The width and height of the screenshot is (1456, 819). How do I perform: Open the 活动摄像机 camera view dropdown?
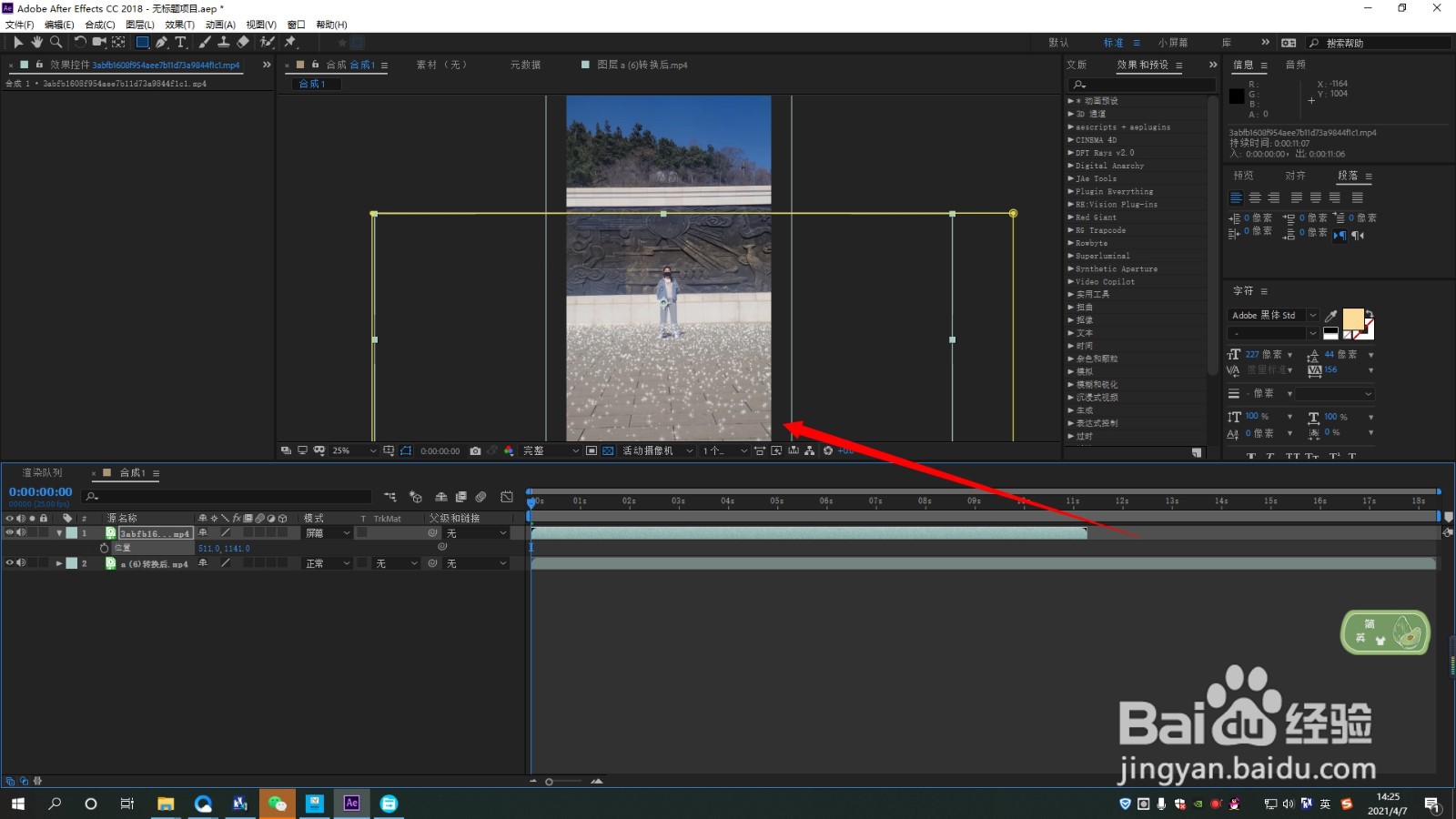click(657, 450)
